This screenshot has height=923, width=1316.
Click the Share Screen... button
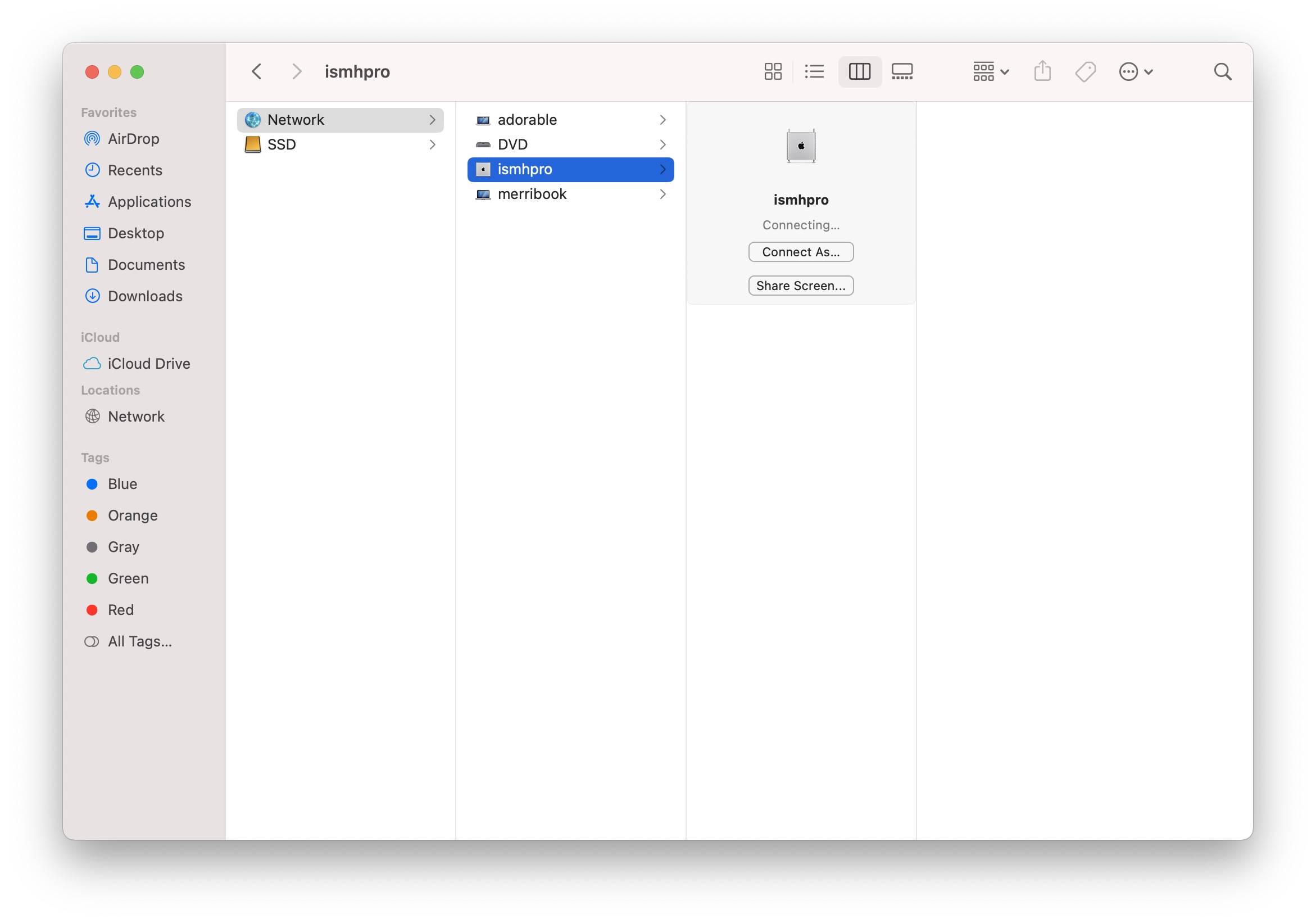[800, 286]
